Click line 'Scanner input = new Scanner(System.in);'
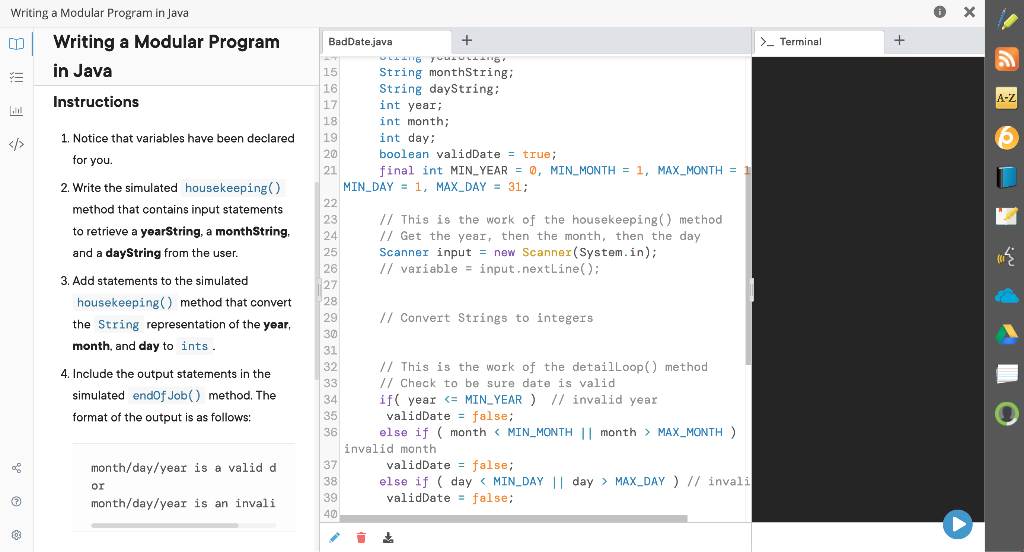The image size is (1024, 552). coord(518,252)
